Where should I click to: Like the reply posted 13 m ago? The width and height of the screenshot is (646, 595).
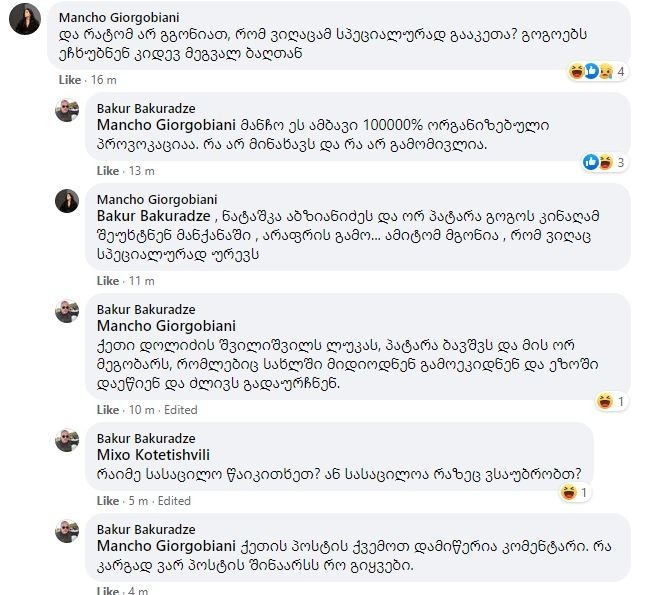[108, 171]
